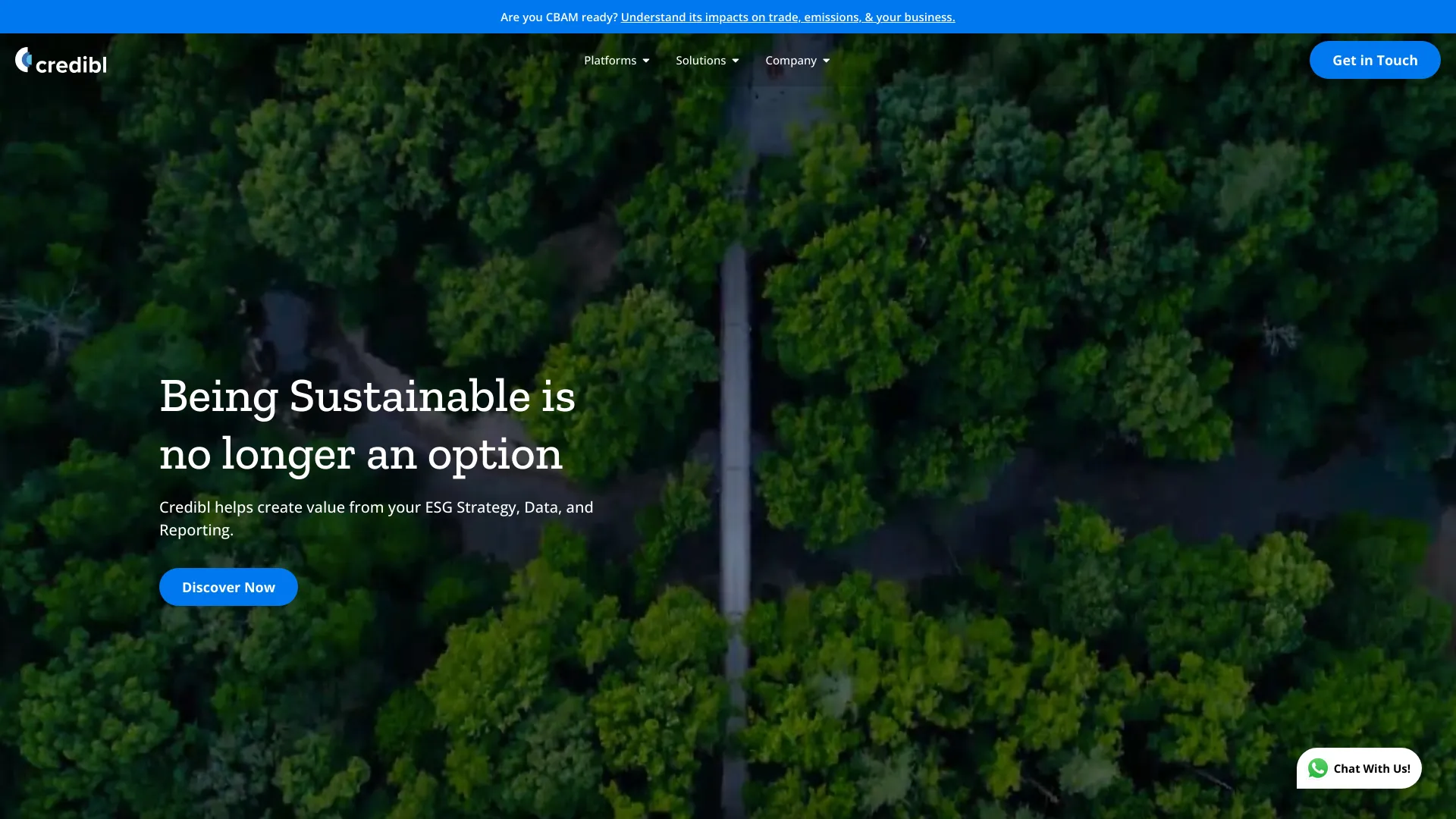Click the Get in Touch button
1456x819 pixels.
(1375, 60)
